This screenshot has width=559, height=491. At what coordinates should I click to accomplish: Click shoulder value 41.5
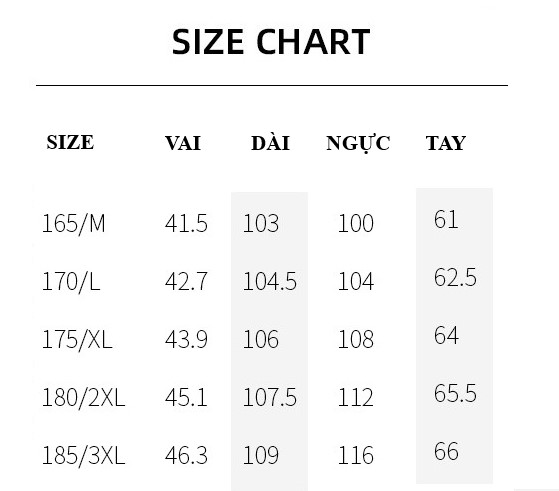(186, 224)
